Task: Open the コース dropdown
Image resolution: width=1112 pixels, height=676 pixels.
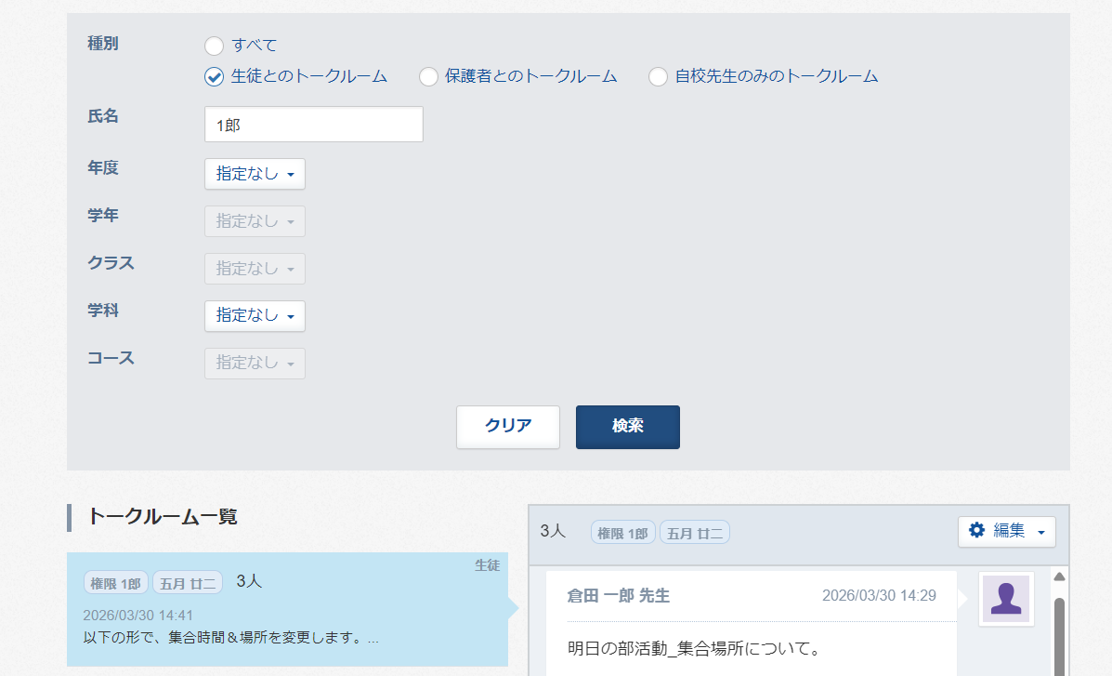Action: pos(255,363)
